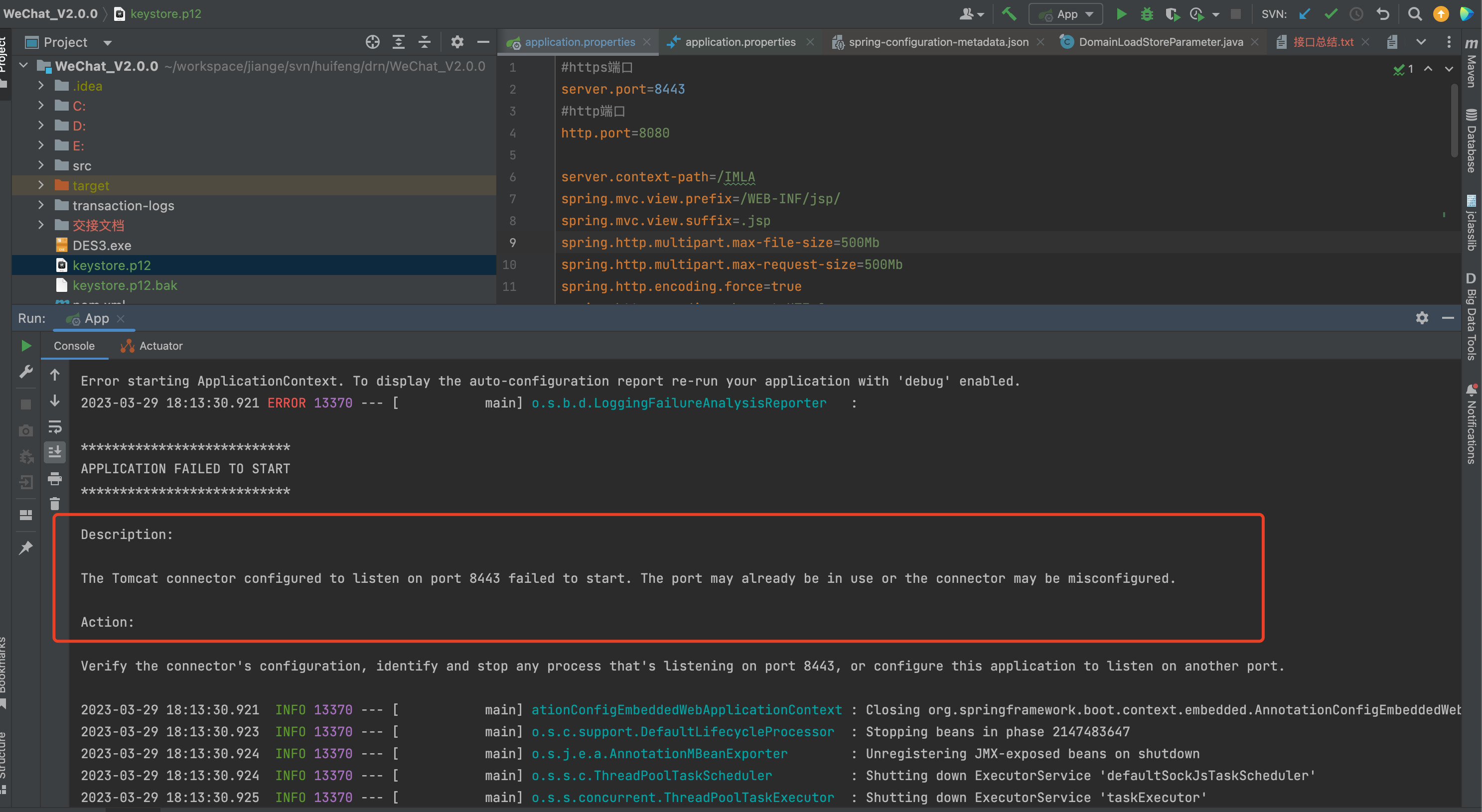1482x812 pixels.
Task: Toggle scroll to end in console
Action: 55,453
